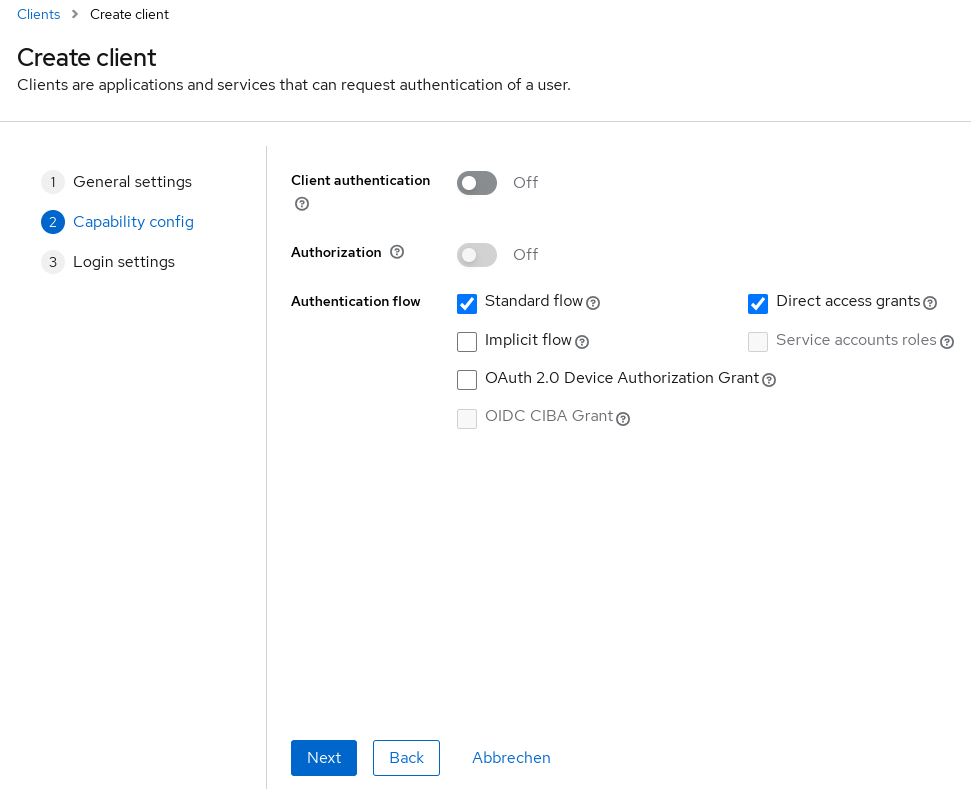This screenshot has width=971, height=789.
Task: Open Authorization help tooltip icon
Action: (x=397, y=252)
